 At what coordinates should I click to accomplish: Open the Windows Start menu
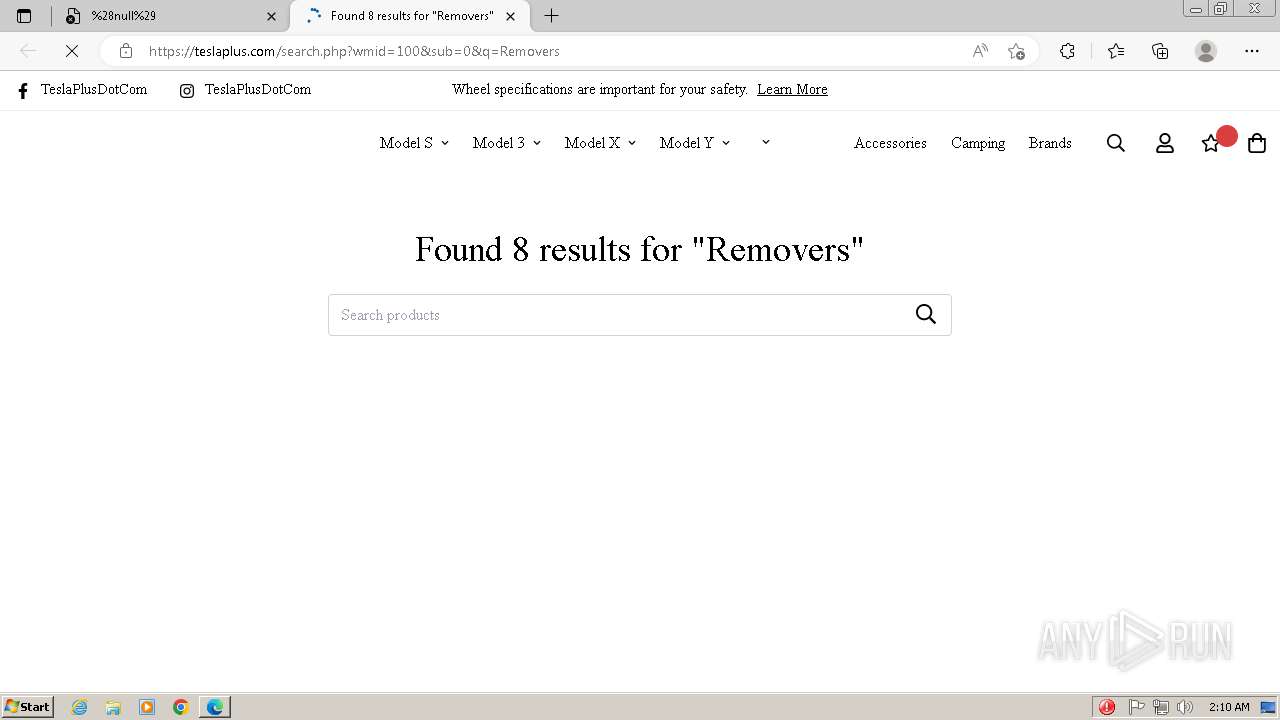click(28, 707)
